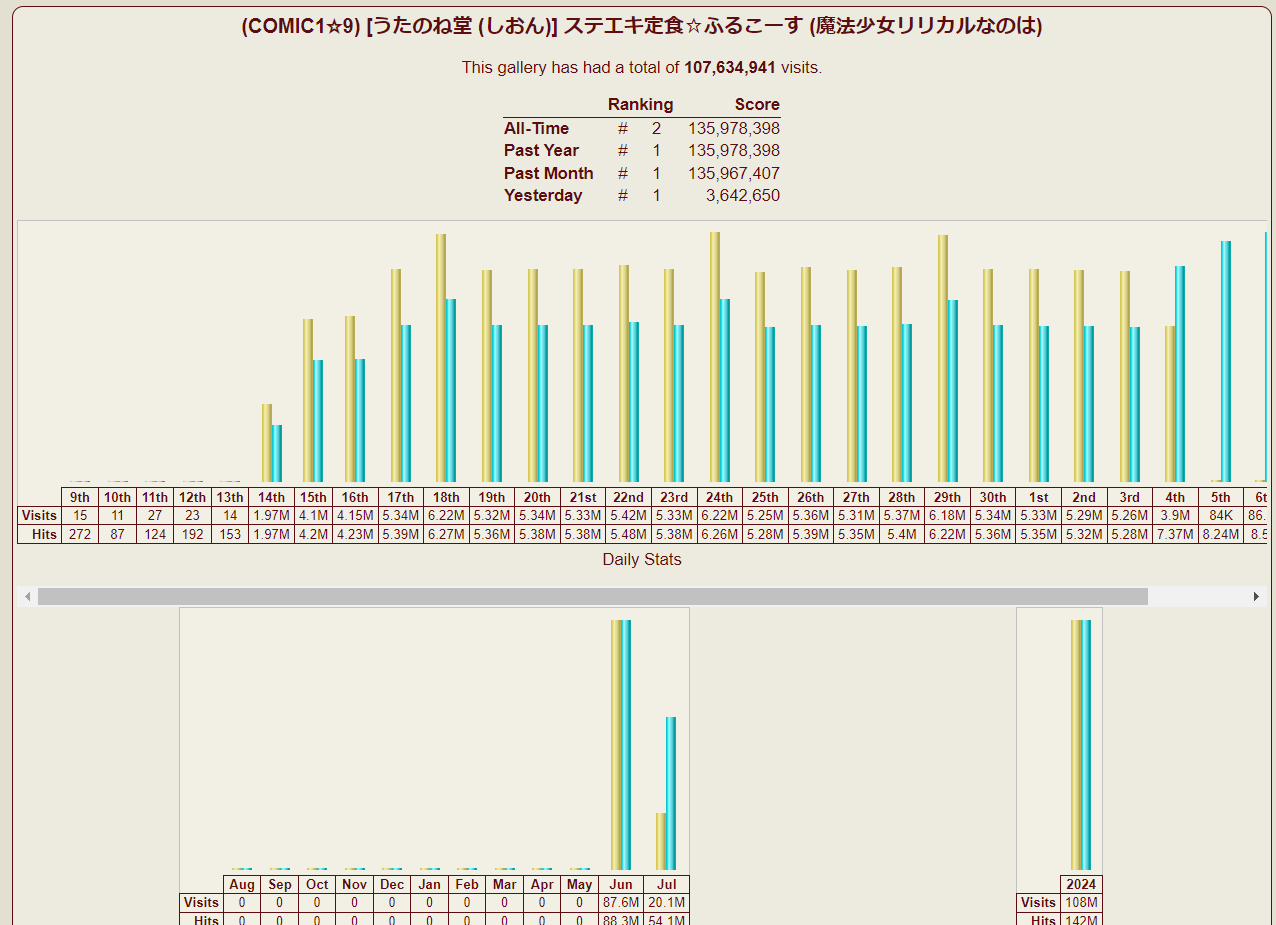1276x925 pixels.
Task: Click the Visits value 4.1M under 15th
Action: pyautogui.click(x=313, y=515)
